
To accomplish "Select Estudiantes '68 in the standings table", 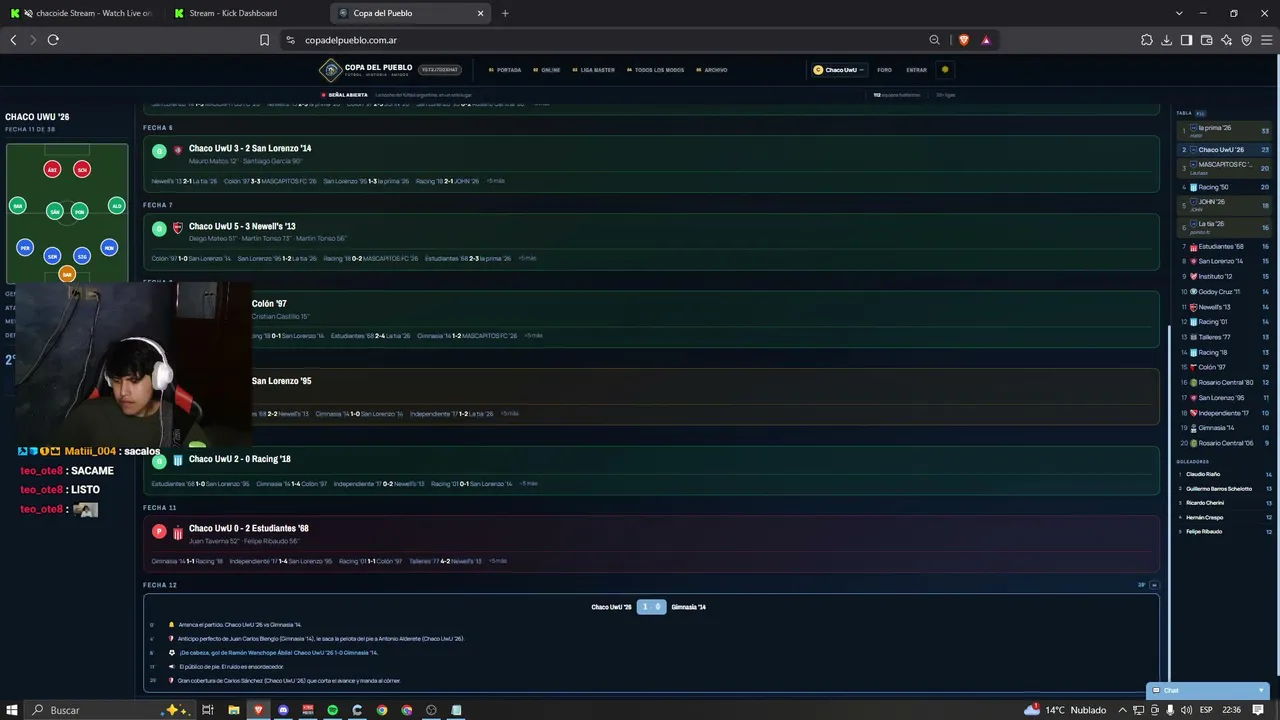I will point(1225,246).
